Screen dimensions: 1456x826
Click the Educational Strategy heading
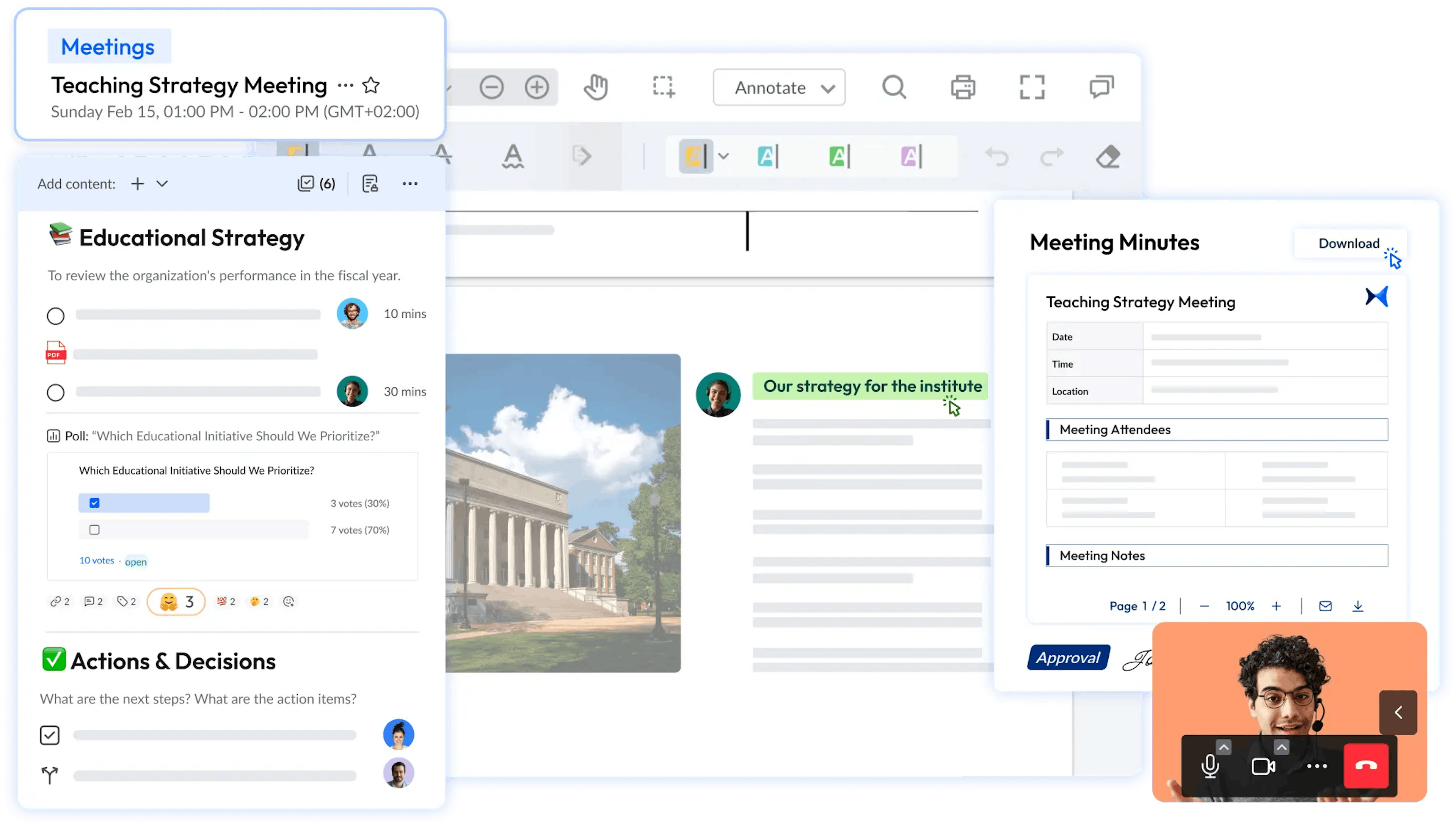pos(191,238)
